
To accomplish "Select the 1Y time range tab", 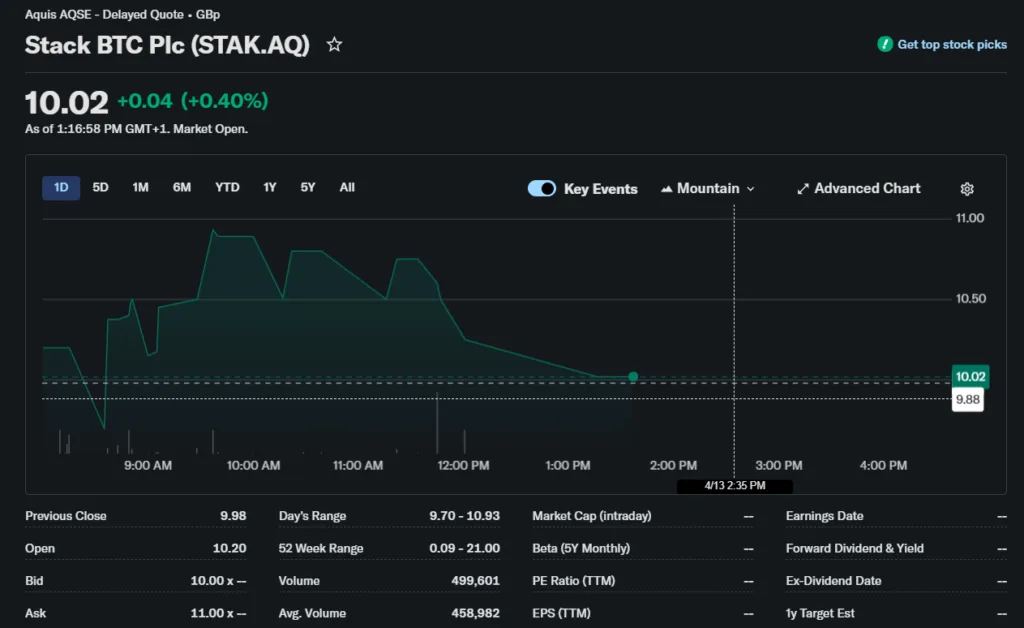I will click(x=269, y=187).
